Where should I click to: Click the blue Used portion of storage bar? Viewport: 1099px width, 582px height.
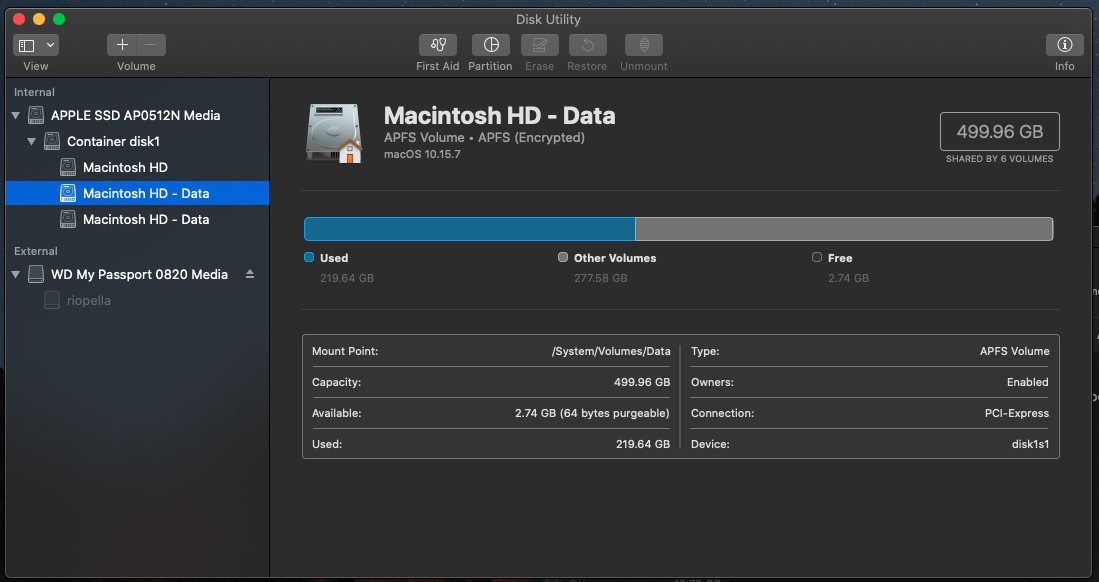[x=469, y=229]
